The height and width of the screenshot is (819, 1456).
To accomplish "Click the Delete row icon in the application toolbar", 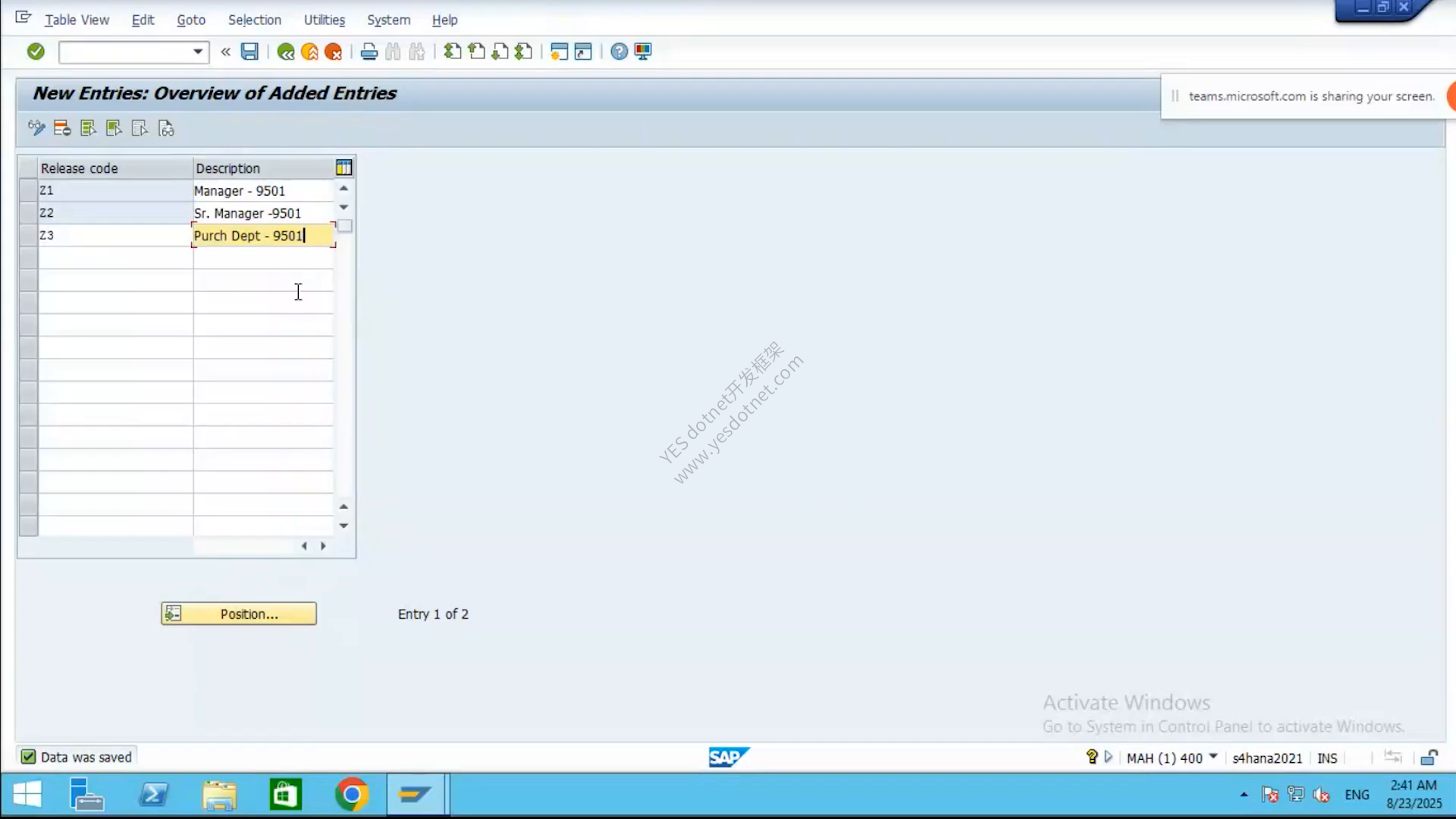I will coord(62,128).
